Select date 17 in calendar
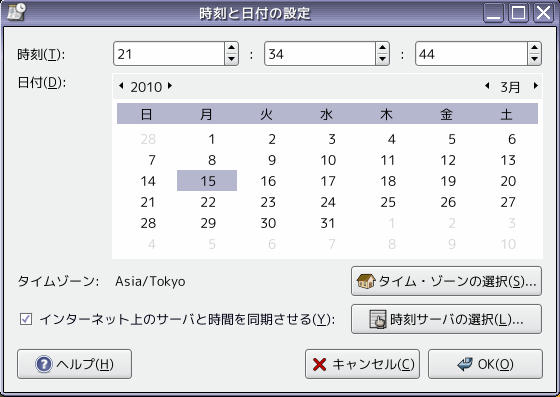The width and height of the screenshot is (560, 397). [x=328, y=181]
